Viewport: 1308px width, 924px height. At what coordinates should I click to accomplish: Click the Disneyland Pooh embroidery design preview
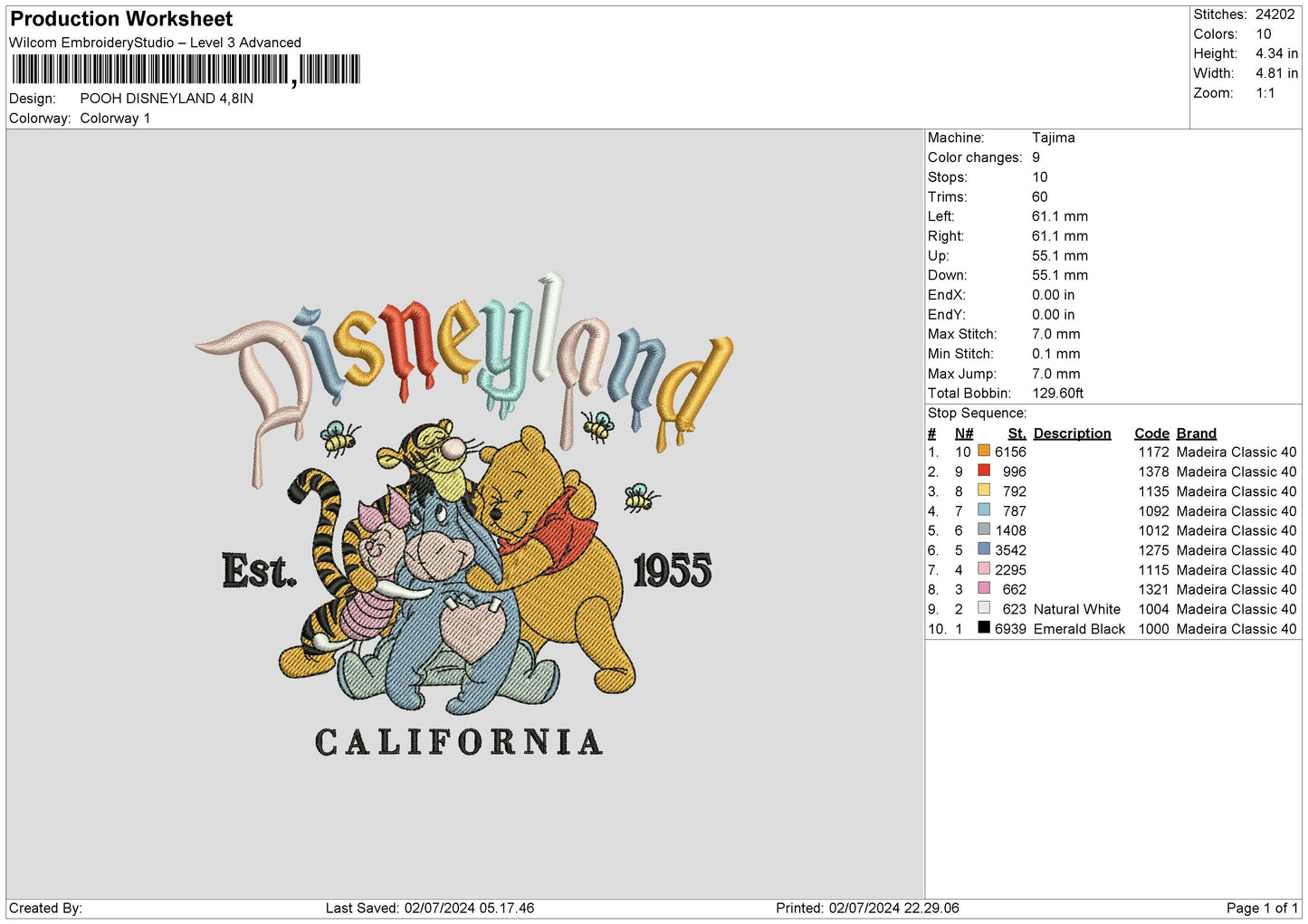(x=464, y=514)
